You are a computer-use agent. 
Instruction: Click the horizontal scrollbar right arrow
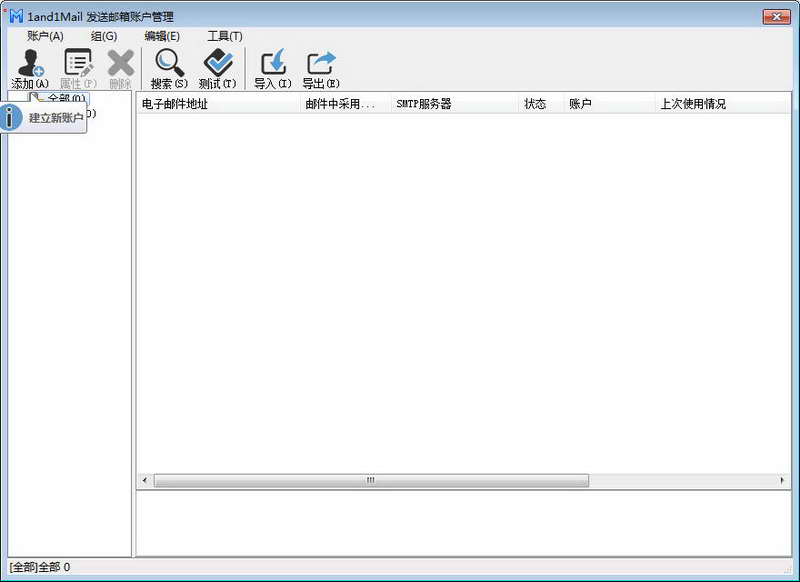(x=783, y=481)
